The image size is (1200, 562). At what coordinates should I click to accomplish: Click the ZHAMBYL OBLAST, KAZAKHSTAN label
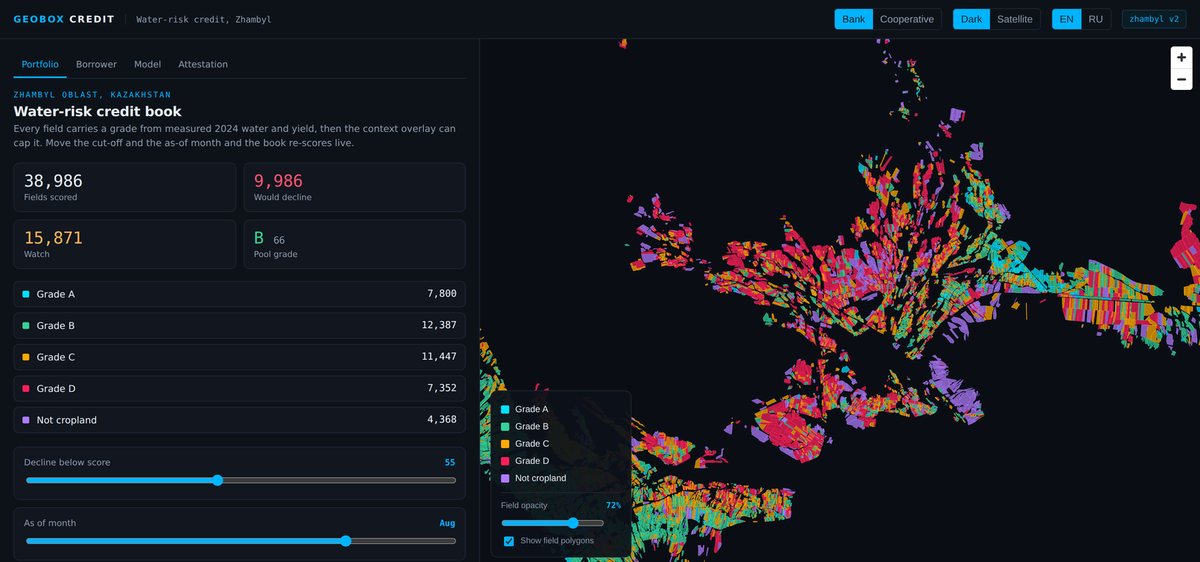(x=92, y=94)
